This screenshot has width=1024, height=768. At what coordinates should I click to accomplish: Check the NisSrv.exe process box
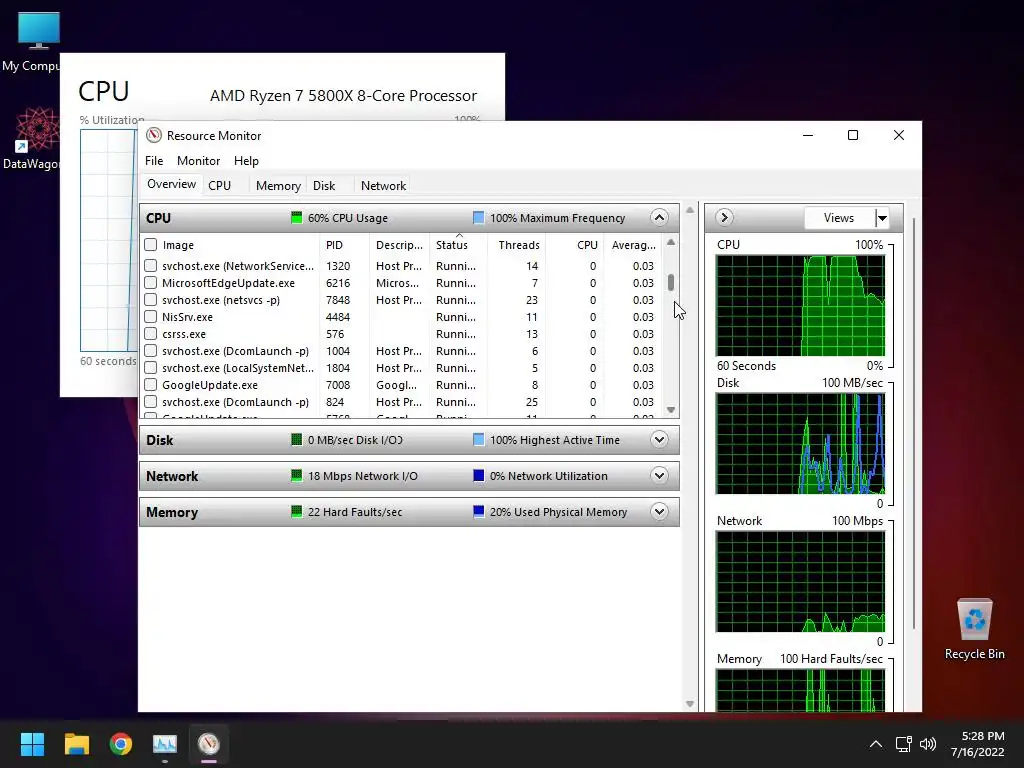pos(151,317)
